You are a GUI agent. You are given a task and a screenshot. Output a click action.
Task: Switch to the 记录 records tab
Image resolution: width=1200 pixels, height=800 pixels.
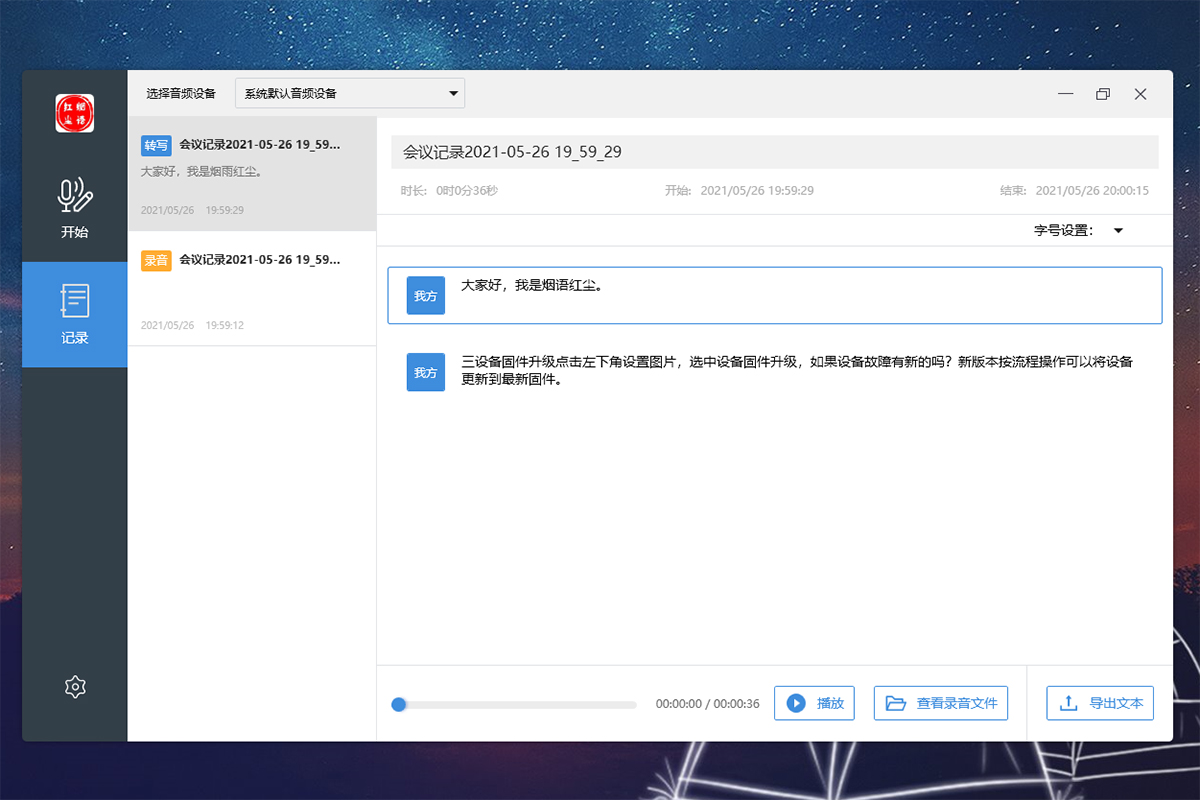[x=74, y=315]
